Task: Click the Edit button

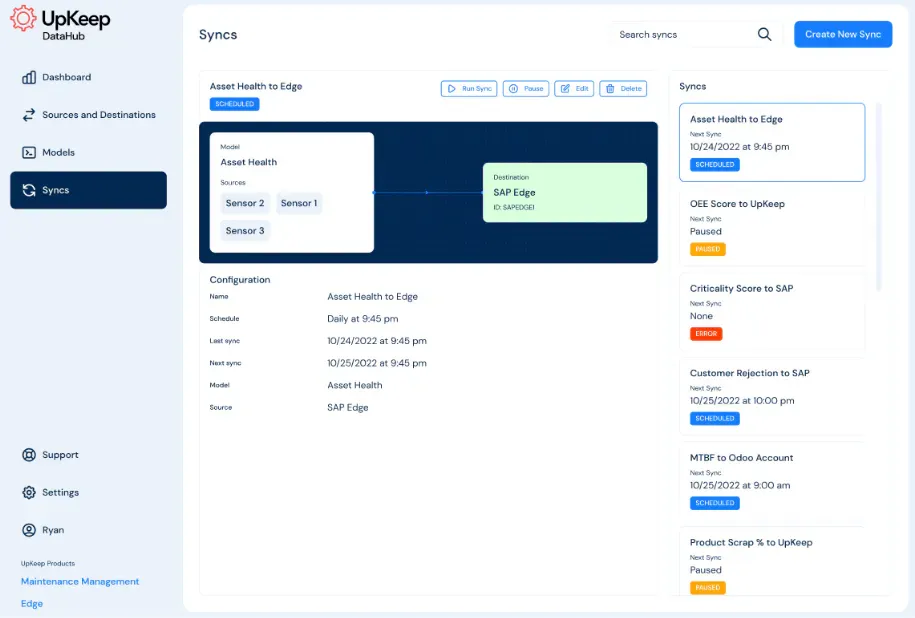Action: [574, 89]
